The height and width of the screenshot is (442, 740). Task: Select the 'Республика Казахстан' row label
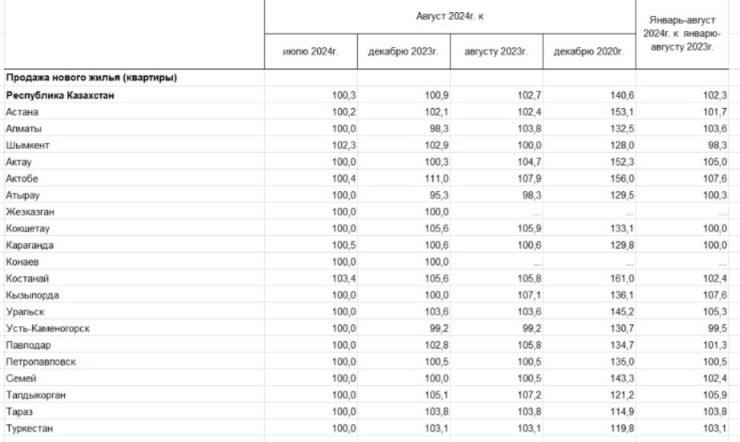pos(60,95)
